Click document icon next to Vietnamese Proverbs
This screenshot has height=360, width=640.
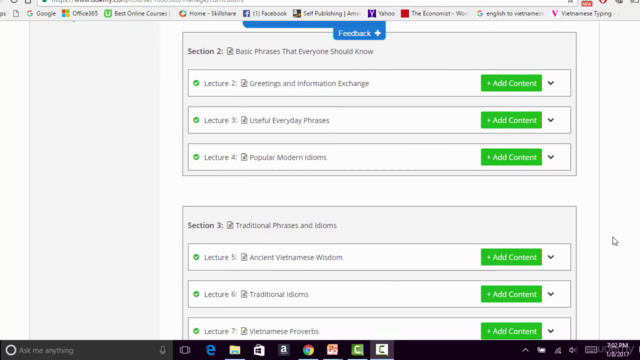(244, 331)
